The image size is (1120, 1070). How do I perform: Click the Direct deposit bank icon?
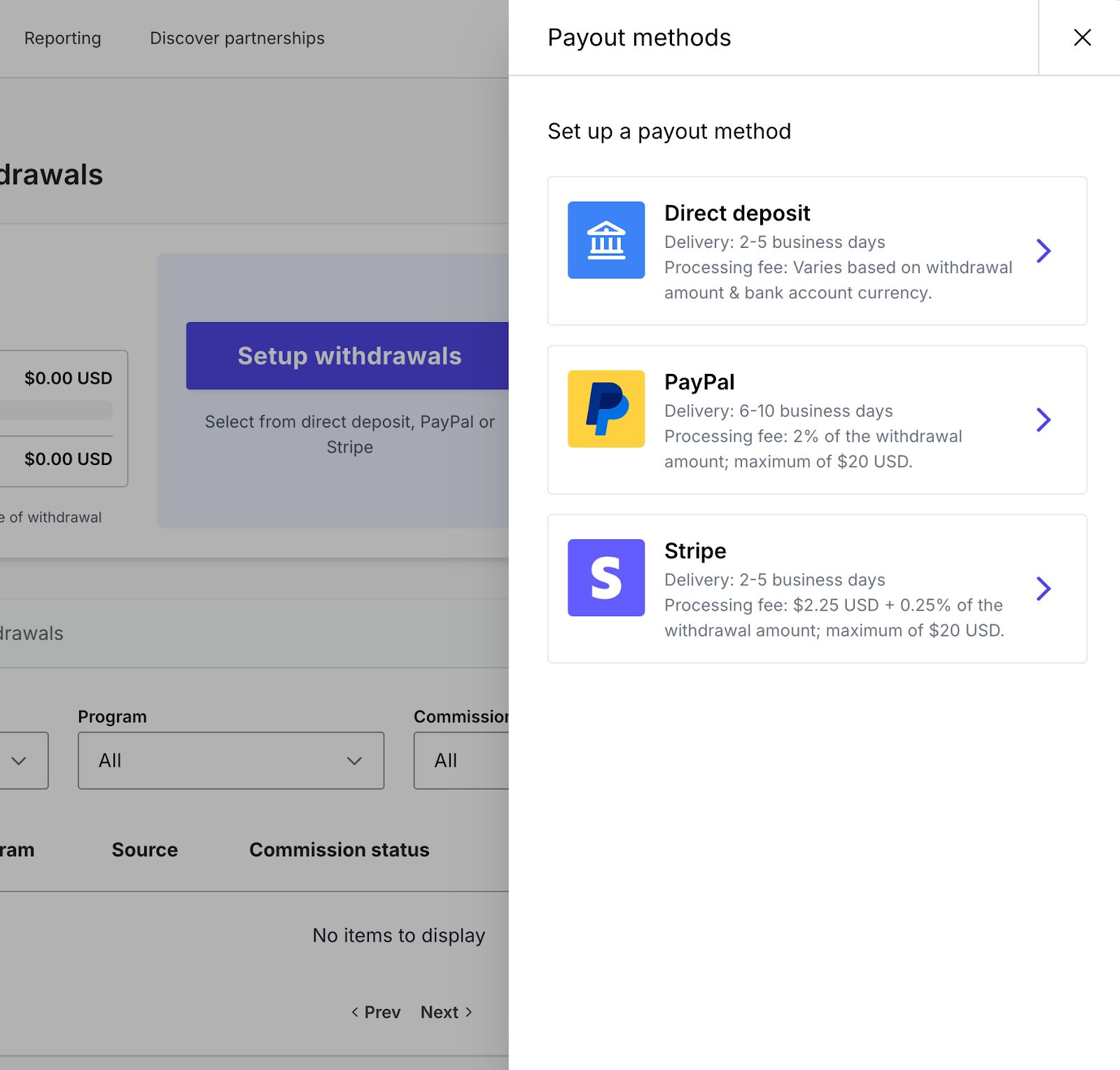pyautogui.click(x=605, y=240)
